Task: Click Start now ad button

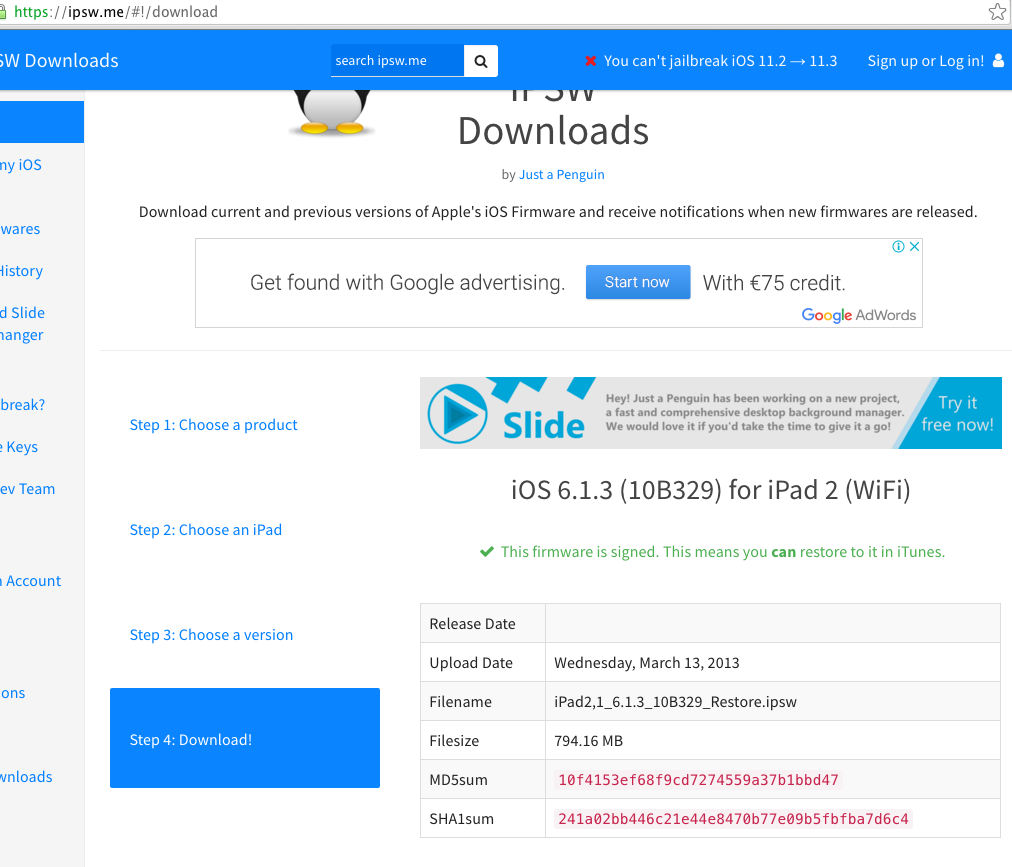Action: (x=638, y=282)
